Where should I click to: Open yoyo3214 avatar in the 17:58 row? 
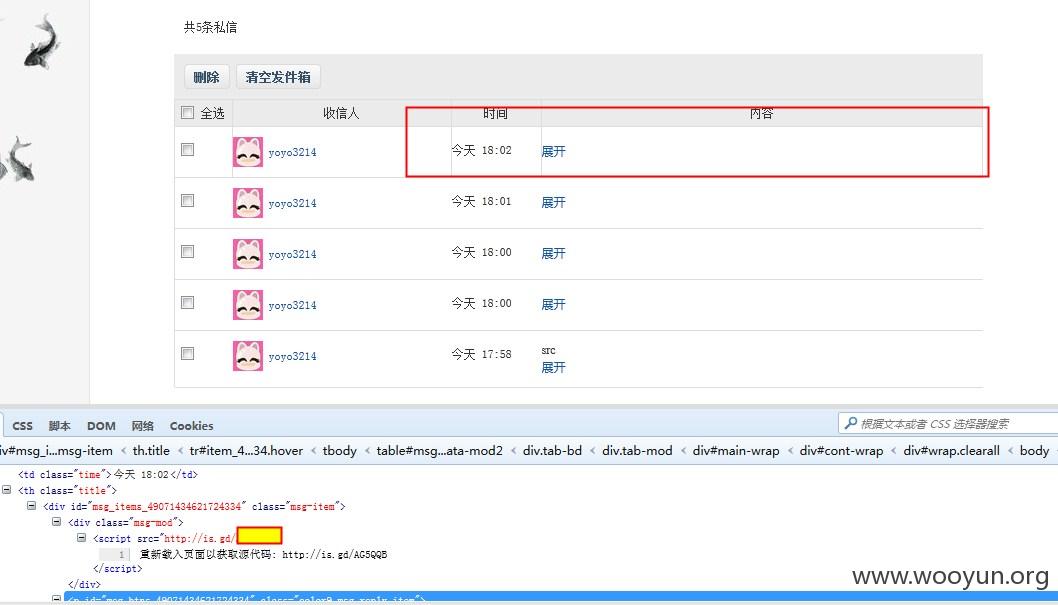pos(248,355)
